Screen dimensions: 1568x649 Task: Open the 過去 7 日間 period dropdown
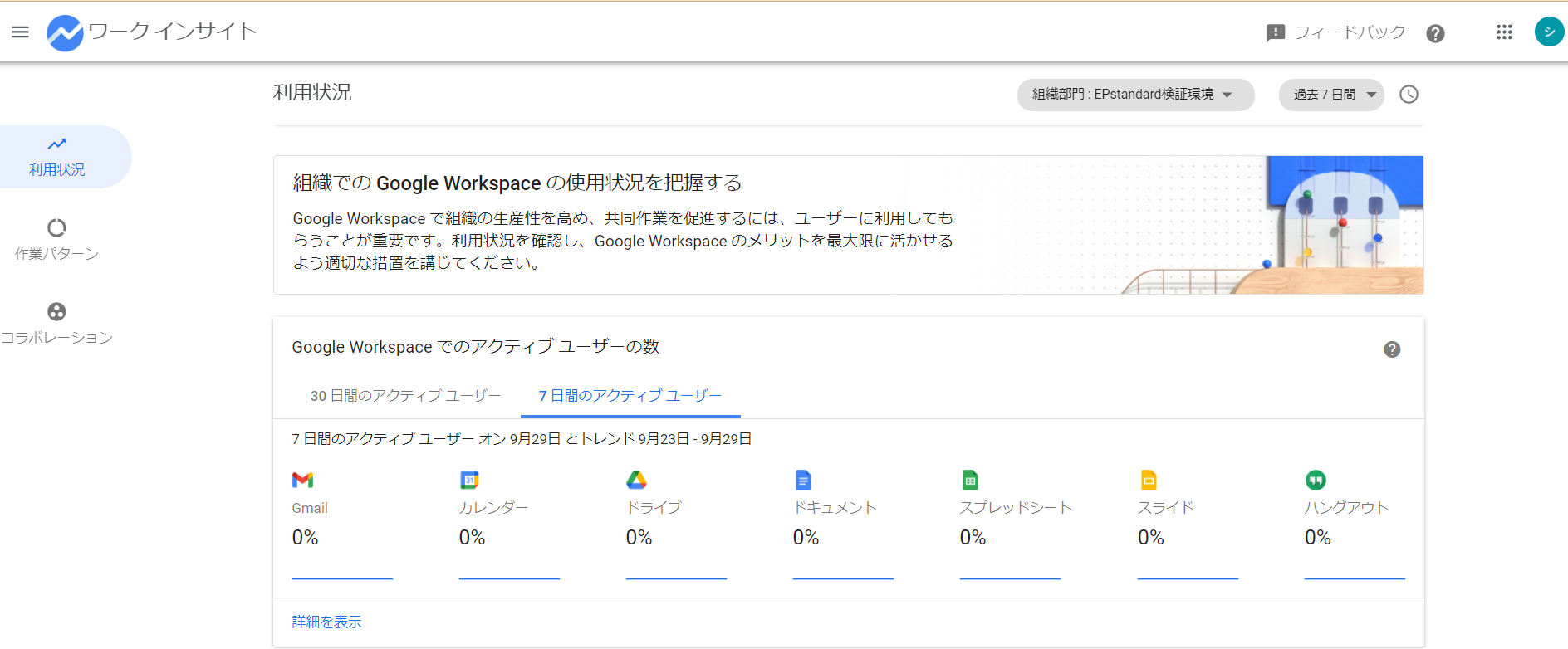pyautogui.click(x=1331, y=95)
